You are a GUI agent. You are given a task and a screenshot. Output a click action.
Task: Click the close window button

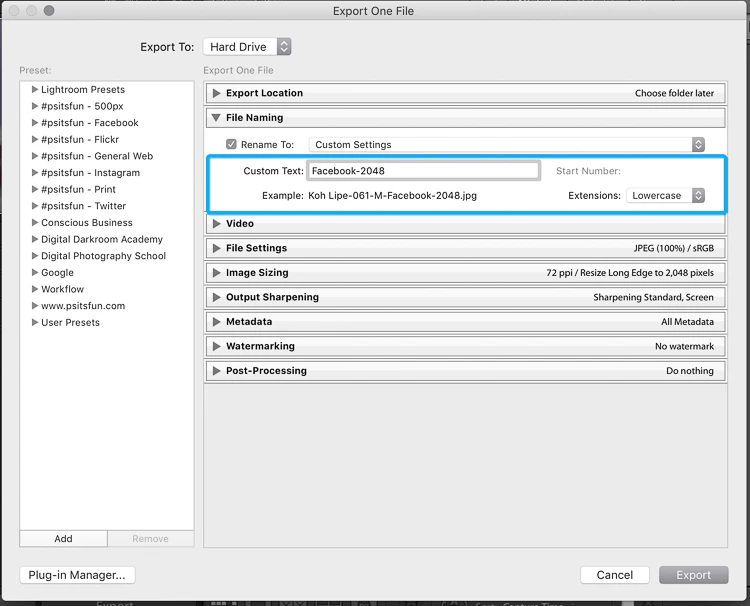tap(14, 11)
